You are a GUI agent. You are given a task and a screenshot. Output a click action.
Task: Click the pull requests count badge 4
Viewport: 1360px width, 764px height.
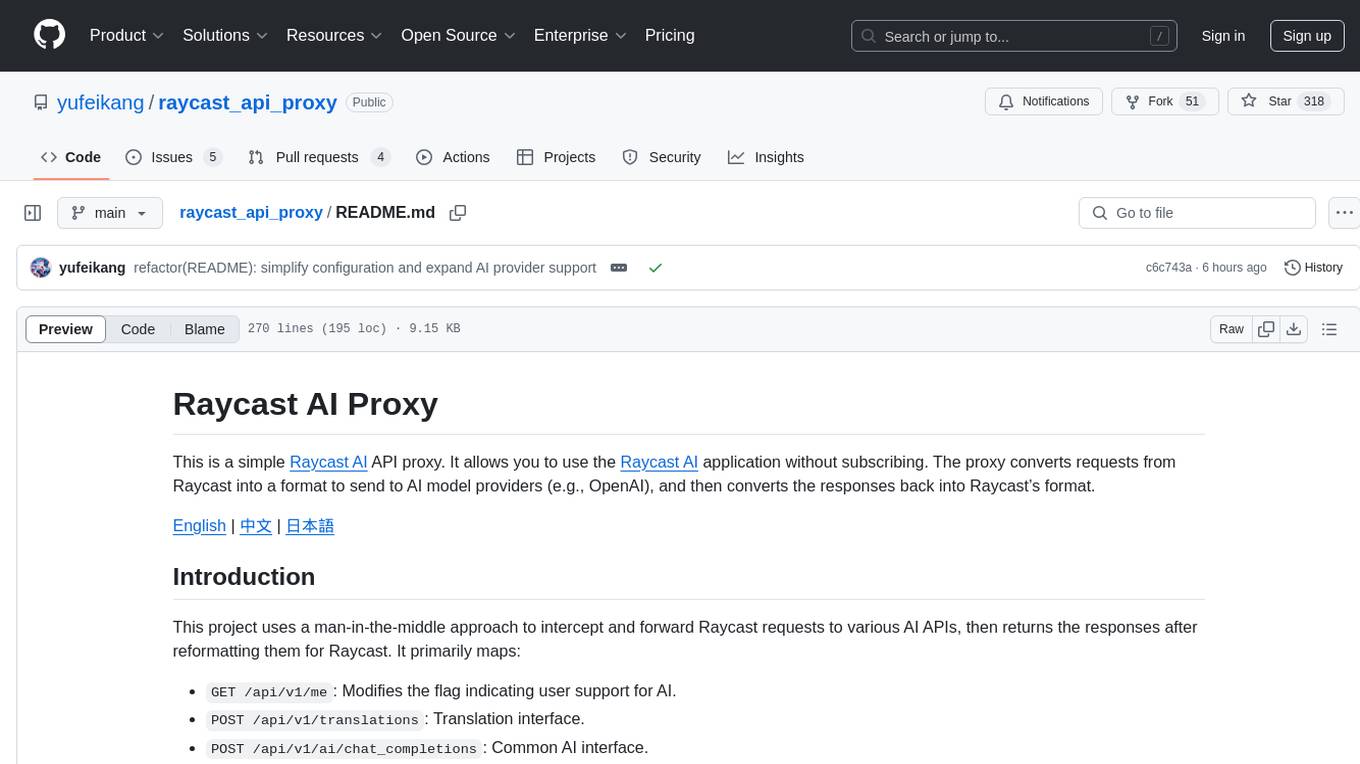[x=380, y=157]
